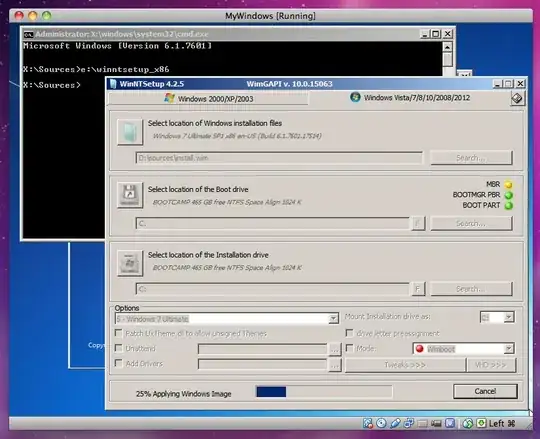
Task: Open the Tweaks >>> panel
Action: pos(405,365)
